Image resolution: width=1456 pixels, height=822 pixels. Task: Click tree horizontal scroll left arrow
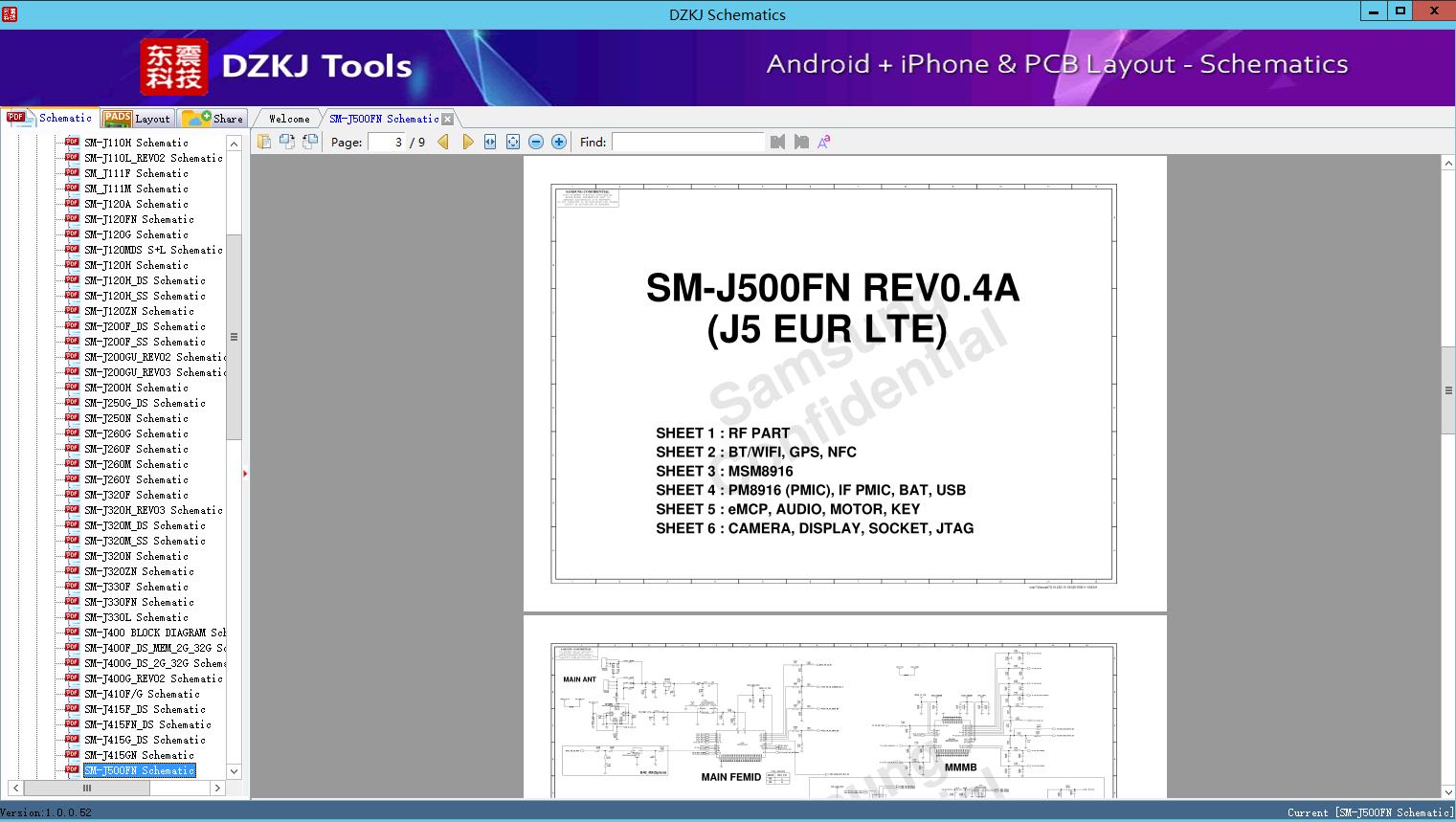click(15, 789)
